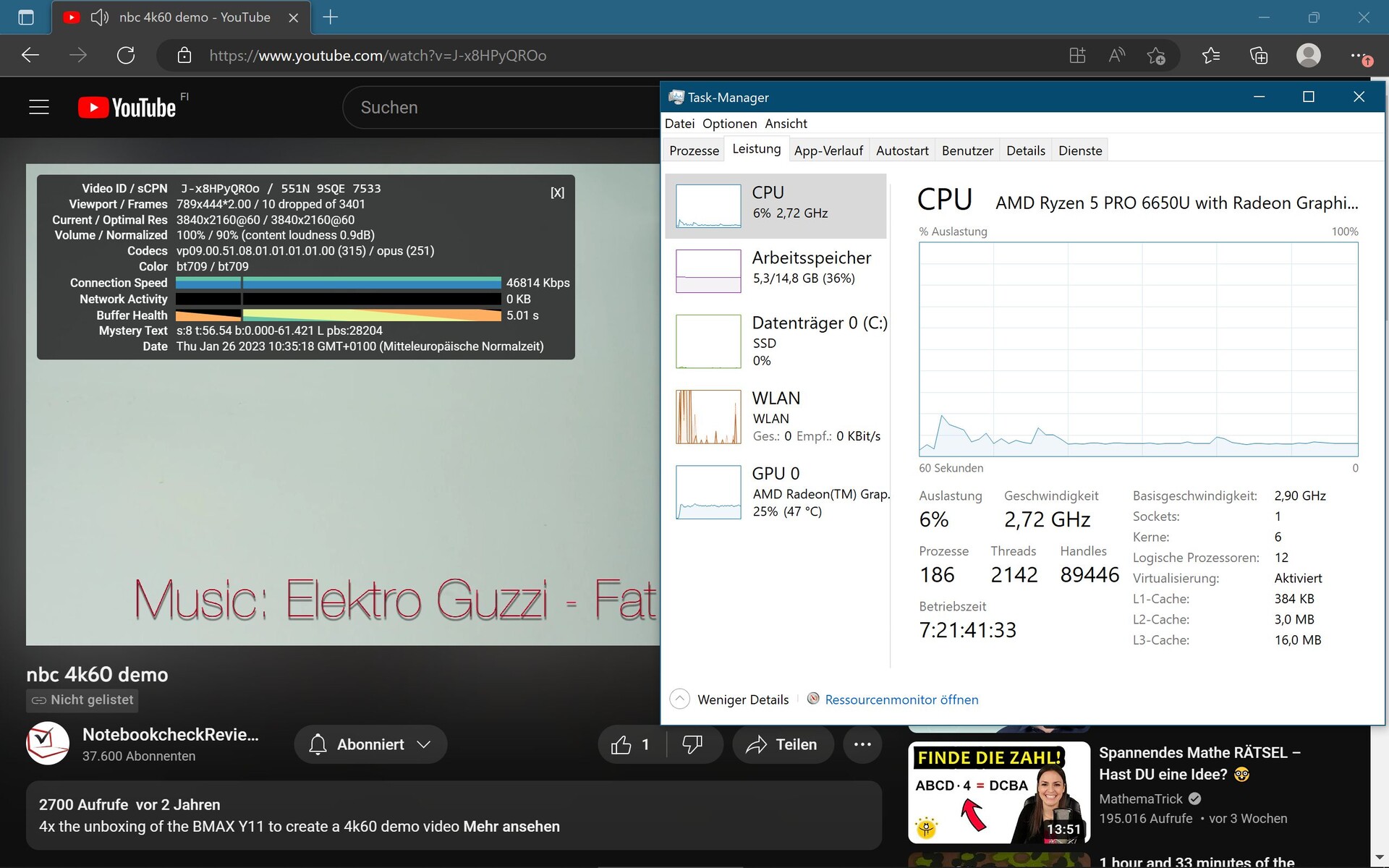Refresh the page with the reload icon

pyautogui.click(x=126, y=56)
